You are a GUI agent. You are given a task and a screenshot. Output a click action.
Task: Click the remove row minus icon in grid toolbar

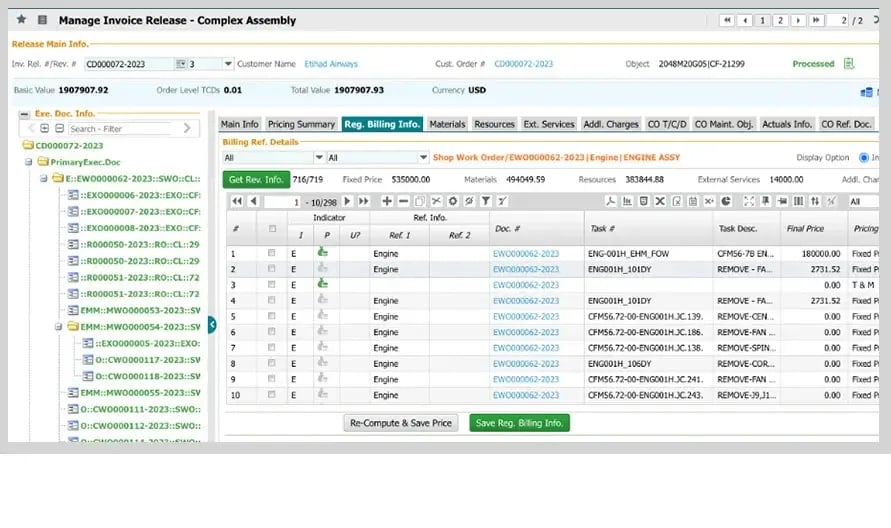click(404, 201)
